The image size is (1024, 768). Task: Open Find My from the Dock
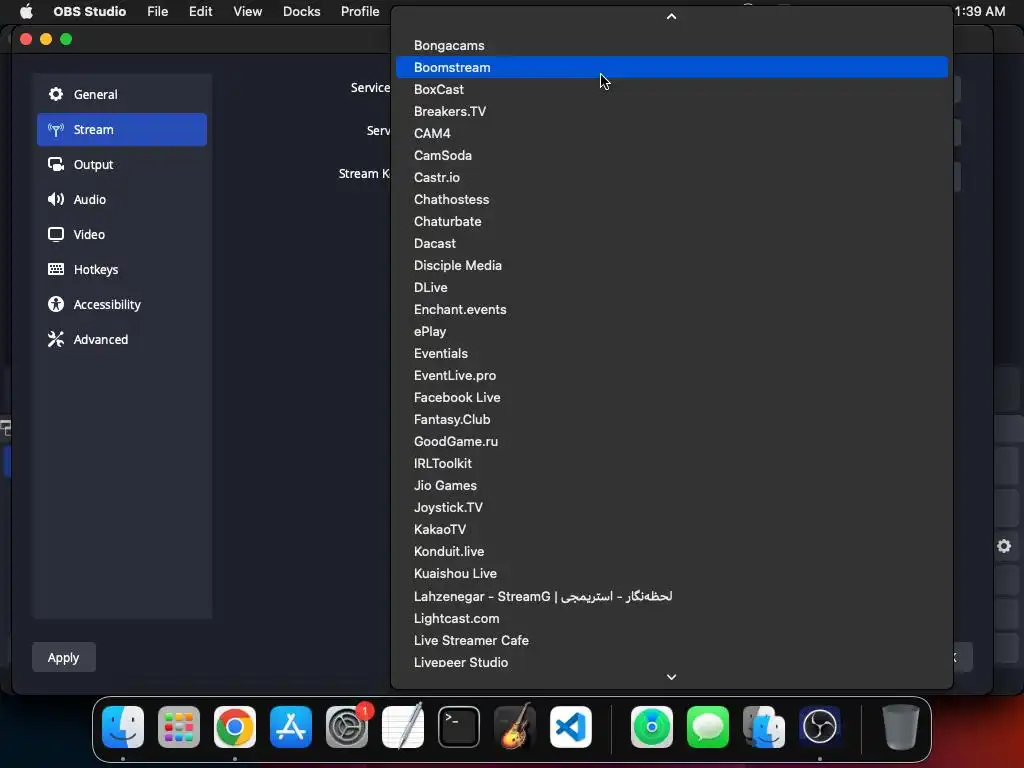[652, 726]
